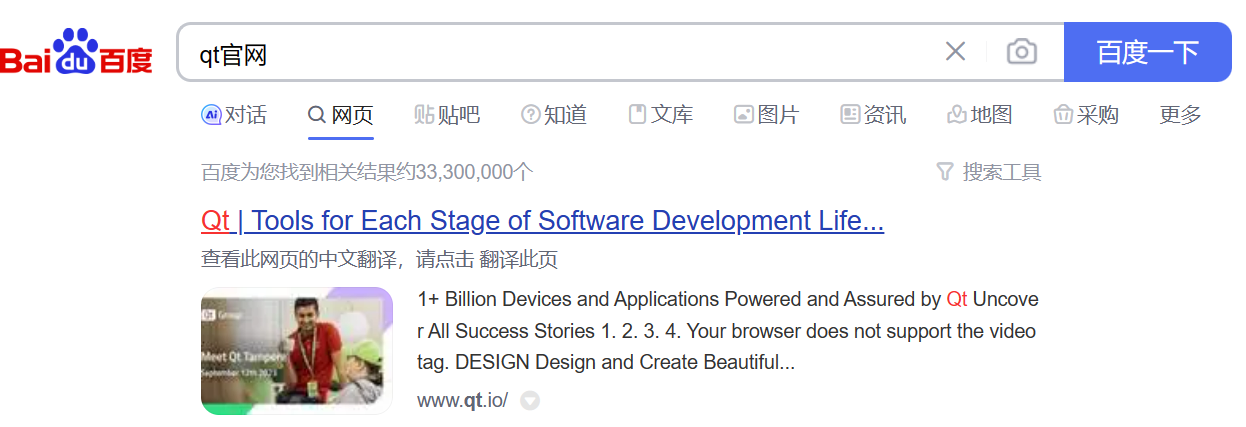Viewport: 1246px width, 427px height.
Task: Open the 贴吧 tab
Action: [x=447, y=115]
